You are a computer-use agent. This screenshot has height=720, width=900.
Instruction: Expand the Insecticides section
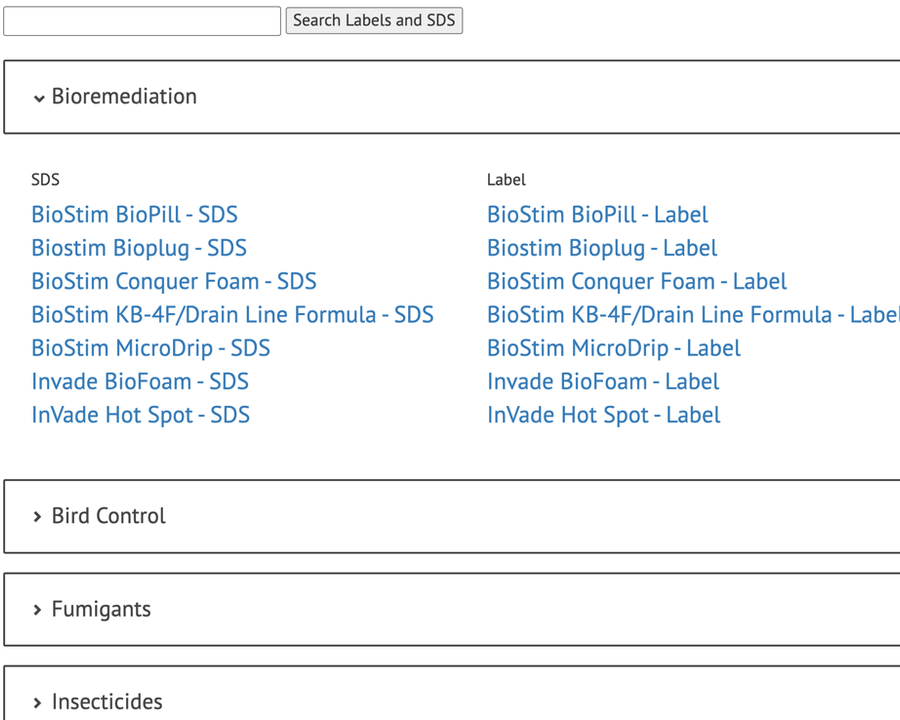[x=107, y=701]
